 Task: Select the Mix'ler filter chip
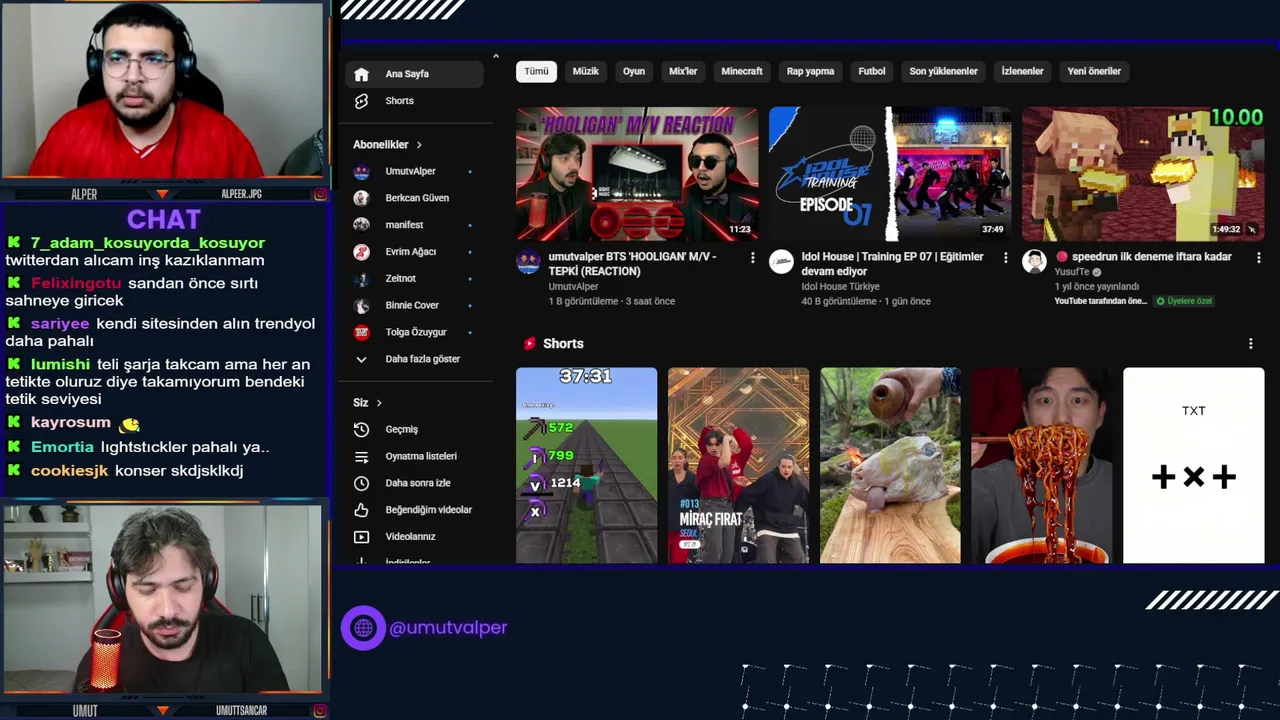(x=683, y=71)
